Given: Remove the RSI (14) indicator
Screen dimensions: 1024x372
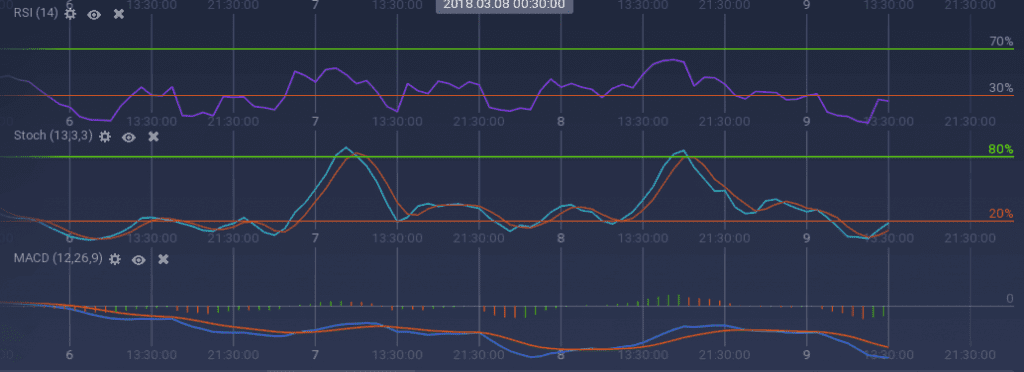Looking at the screenshot, I should click(x=118, y=14).
